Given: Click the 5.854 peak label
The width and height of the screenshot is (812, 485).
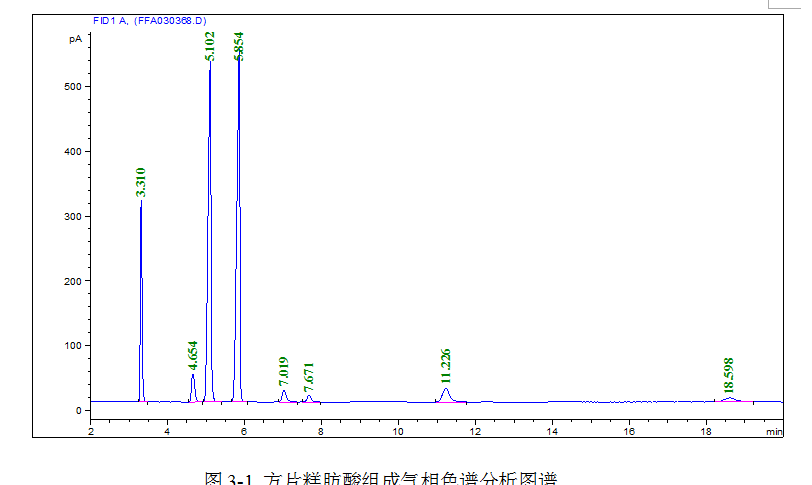Looking at the screenshot, I should 239,46.
